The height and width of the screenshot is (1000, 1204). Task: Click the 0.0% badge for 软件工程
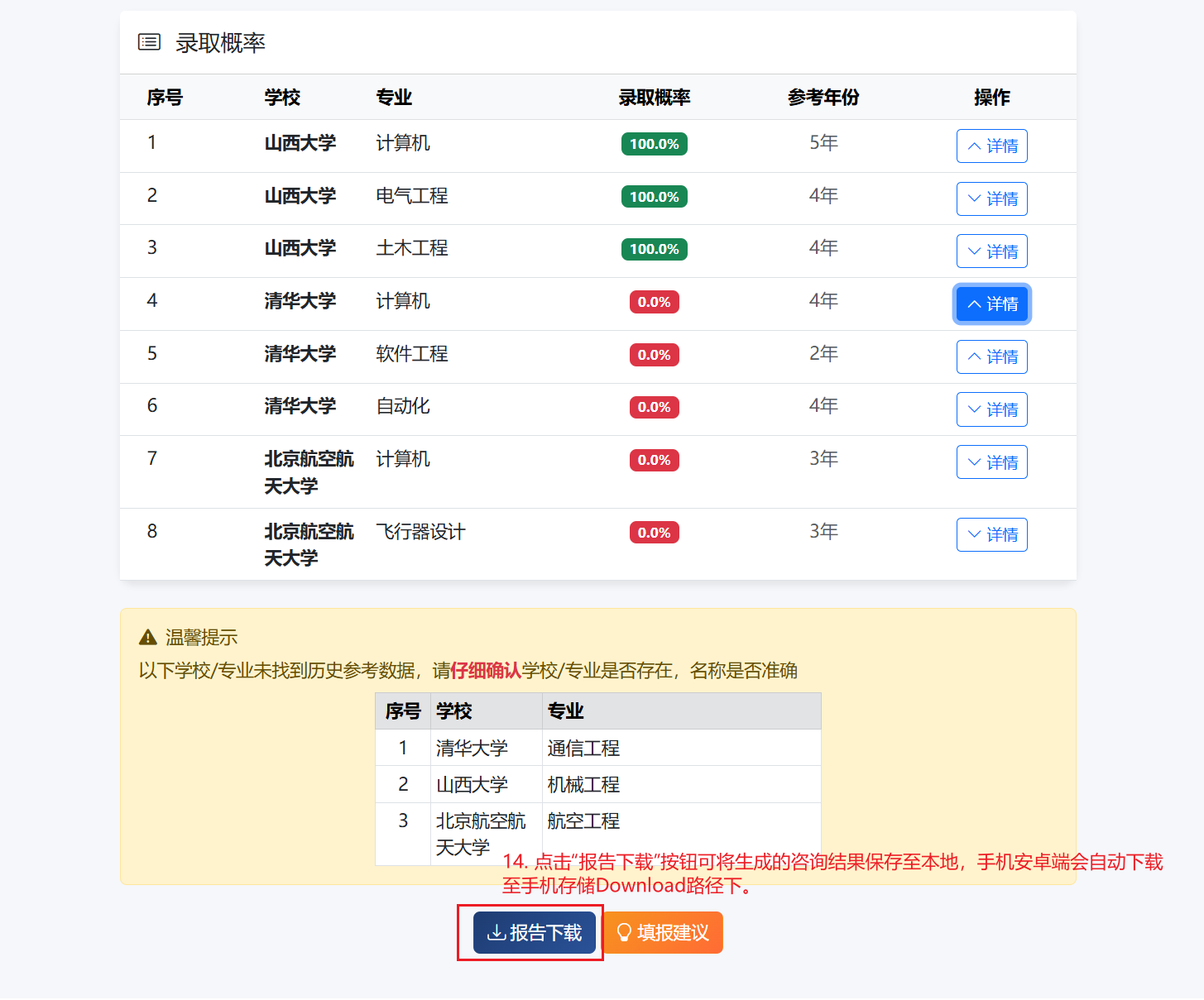tap(655, 355)
